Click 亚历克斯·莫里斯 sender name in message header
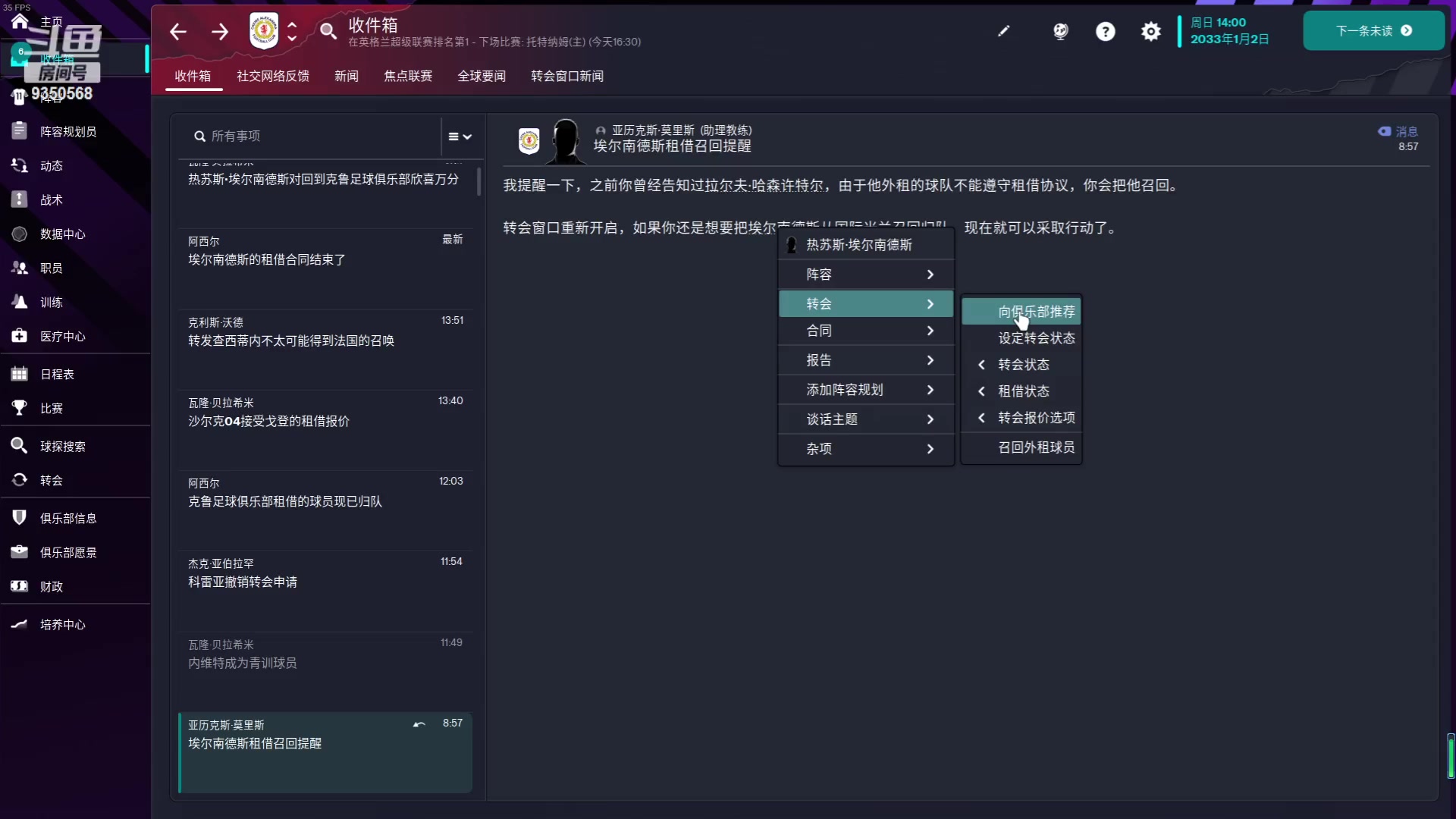Screen dimensions: 1456x819 (653, 130)
